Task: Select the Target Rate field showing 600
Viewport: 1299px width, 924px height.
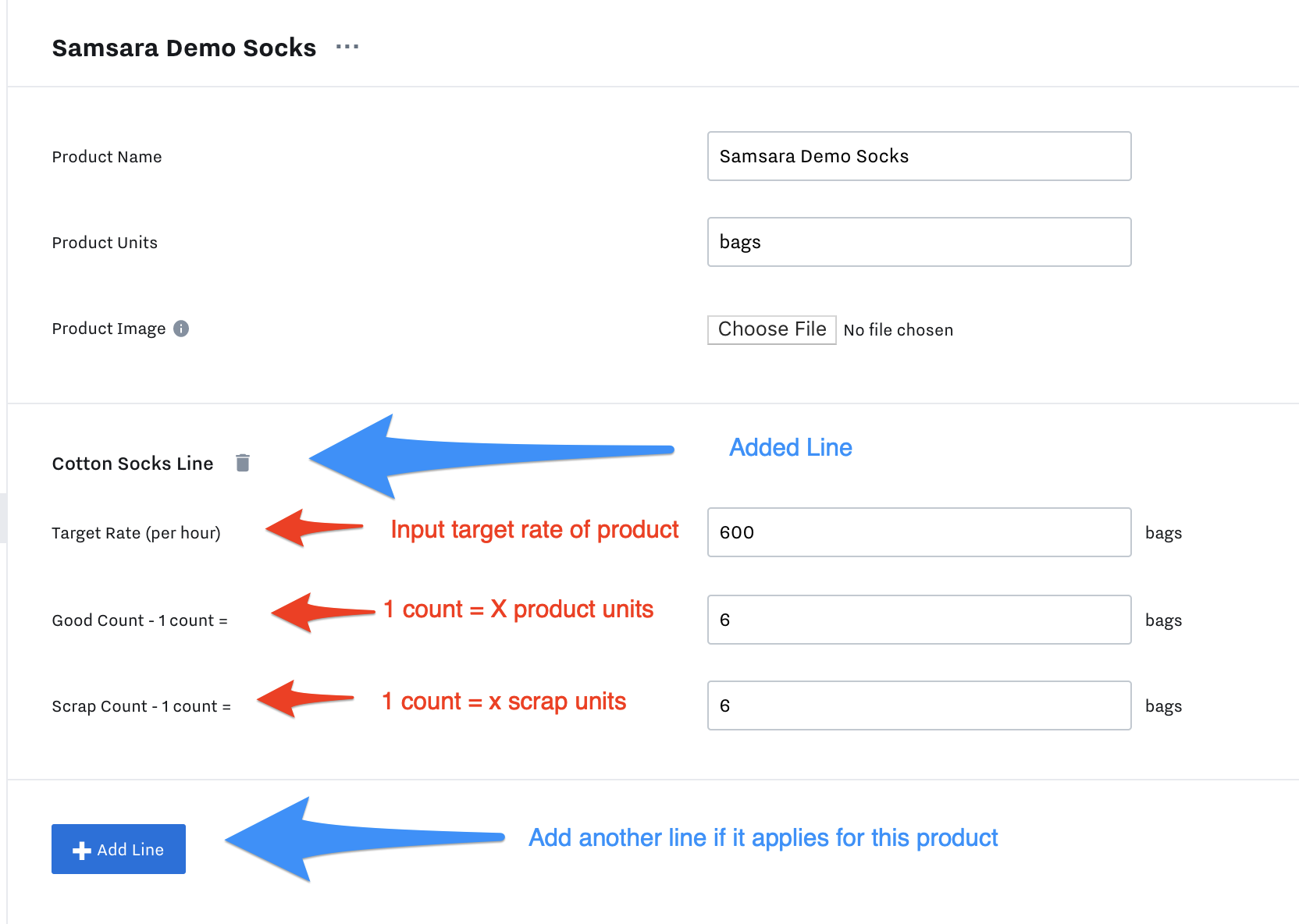Action: 919,532
